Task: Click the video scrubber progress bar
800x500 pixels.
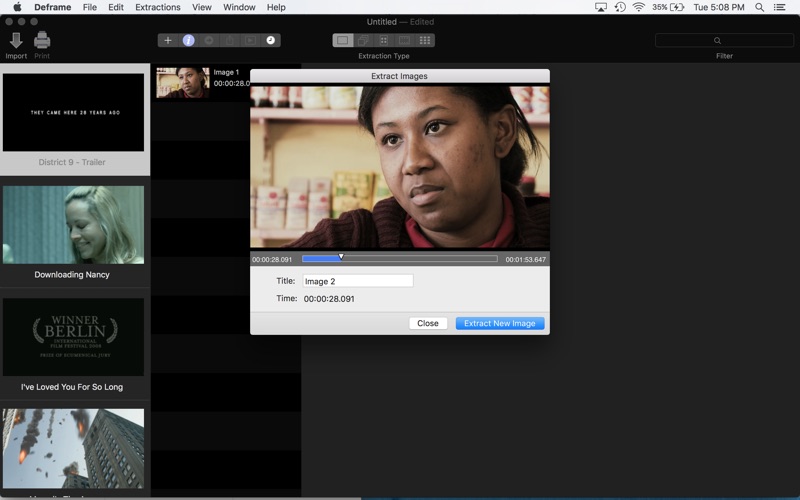Action: click(399, 259)
